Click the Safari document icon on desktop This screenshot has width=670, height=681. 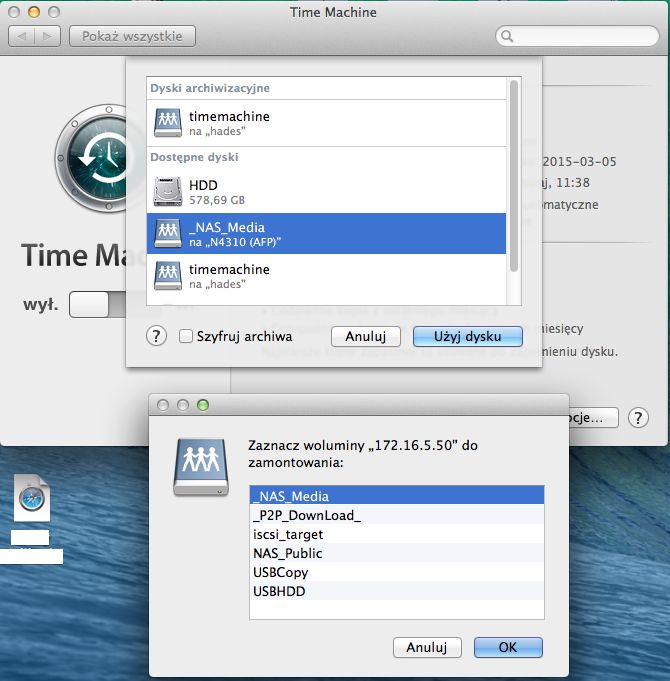click(32, 498)
